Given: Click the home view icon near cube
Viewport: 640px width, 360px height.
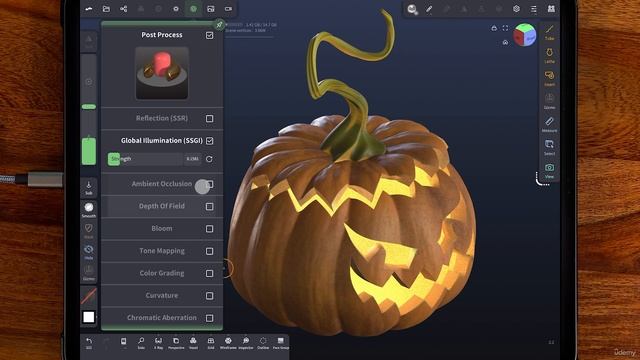Looking at the screenshot, I should pos(505,42).
